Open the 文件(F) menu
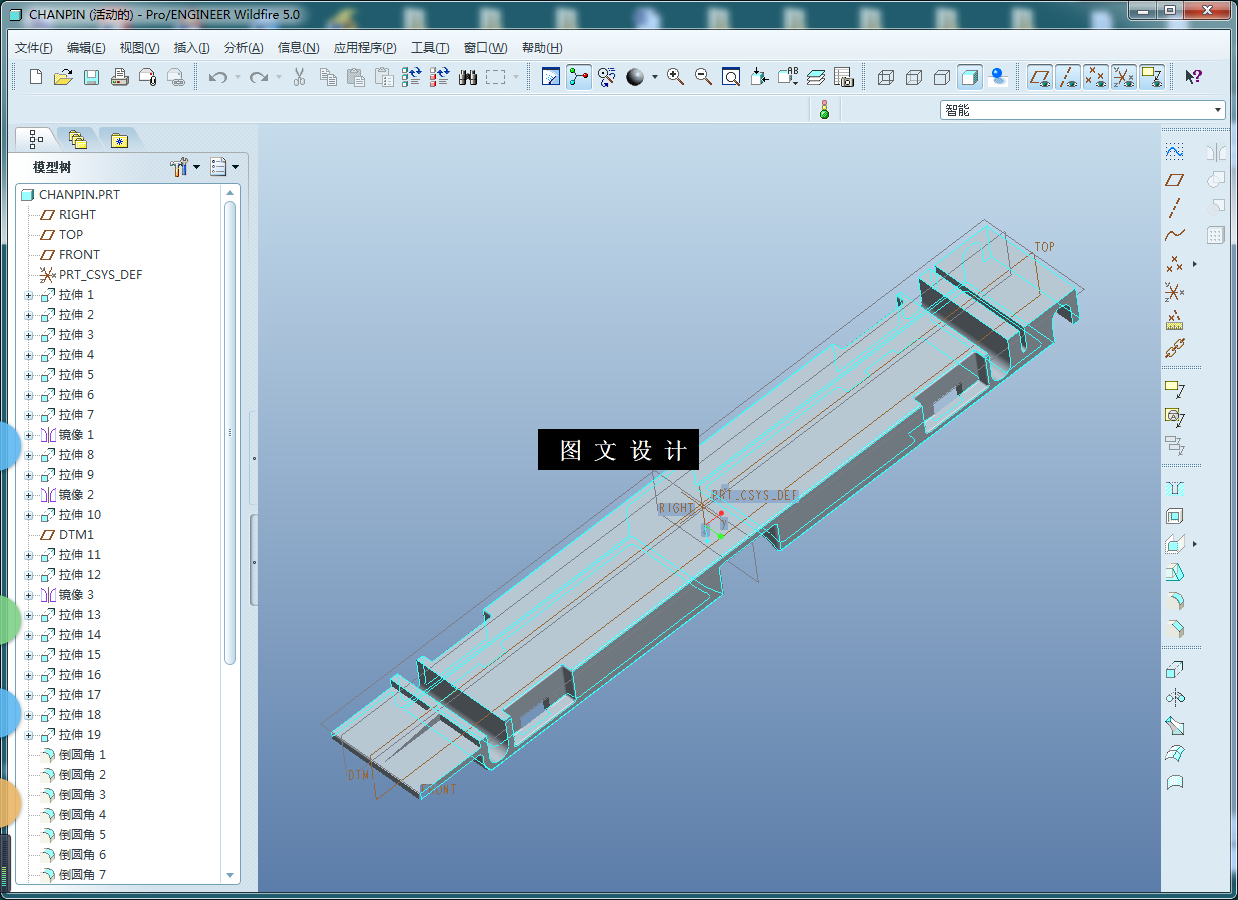This screenshot has height=900, width=1238. click(34, 48)
